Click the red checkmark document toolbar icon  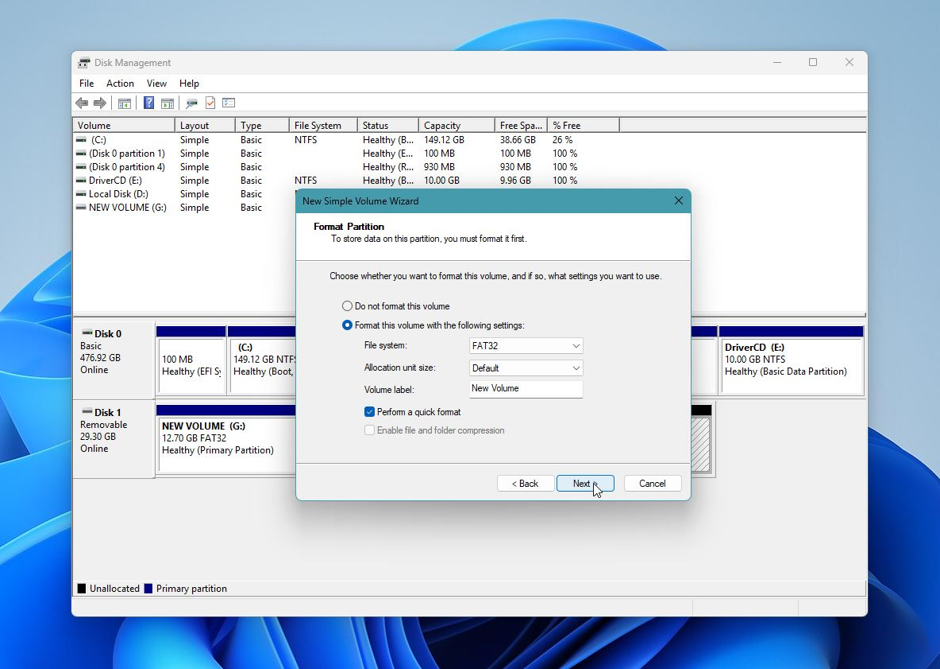point(210,103)
